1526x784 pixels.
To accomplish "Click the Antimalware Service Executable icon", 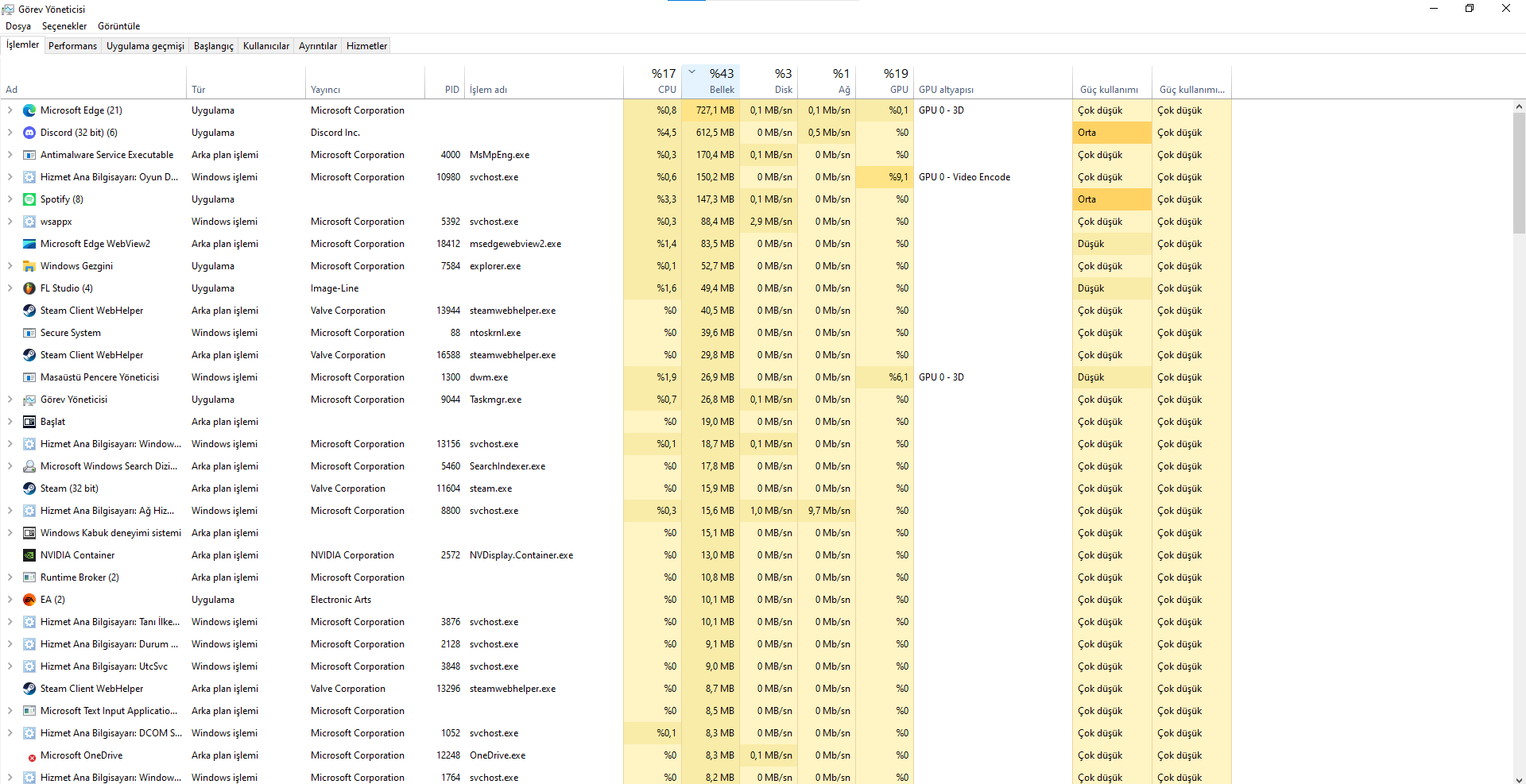I will (x=29, y=155).
